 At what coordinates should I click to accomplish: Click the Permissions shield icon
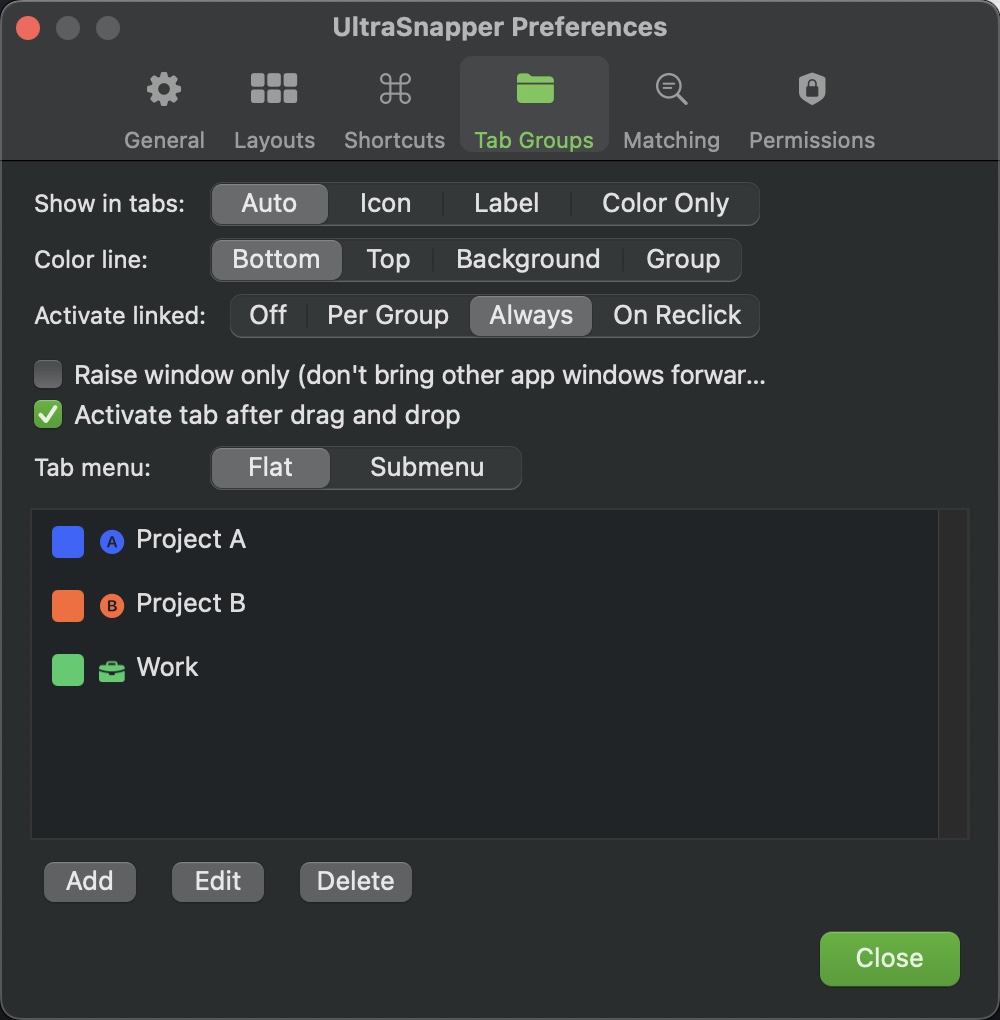[811, 88]
